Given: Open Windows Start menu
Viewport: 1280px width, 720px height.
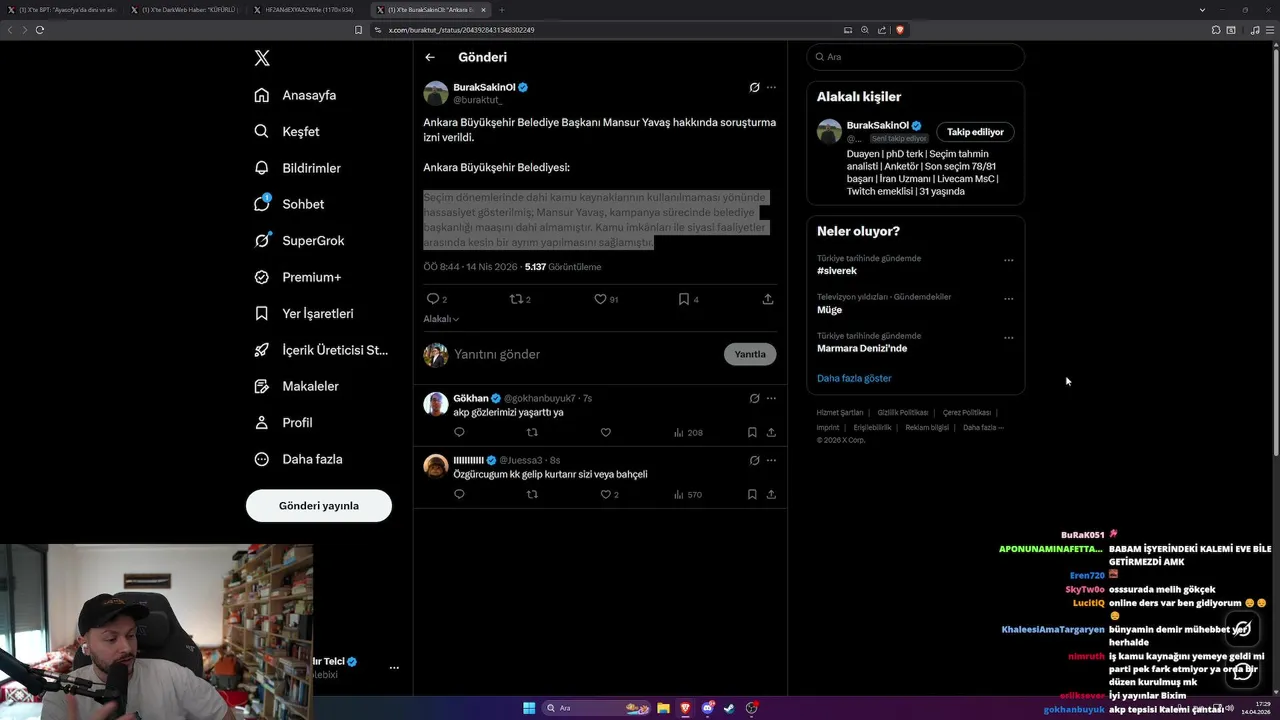Looking at the screenshot, I should coord(529,708).
